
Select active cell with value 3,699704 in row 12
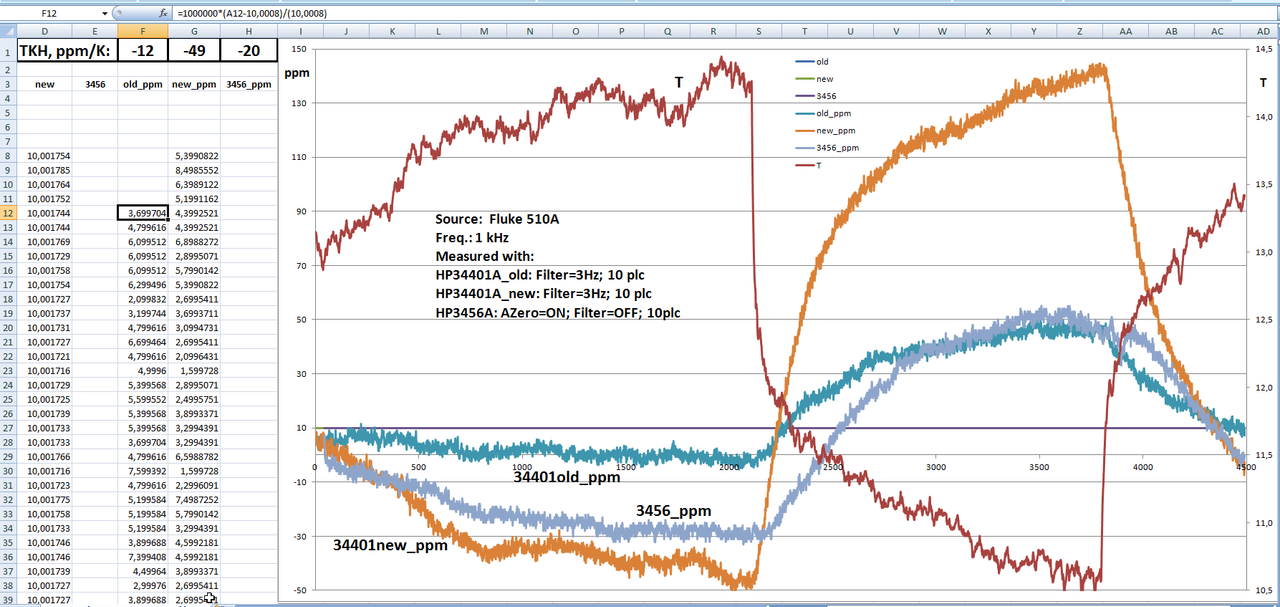(x=143, y=213)
